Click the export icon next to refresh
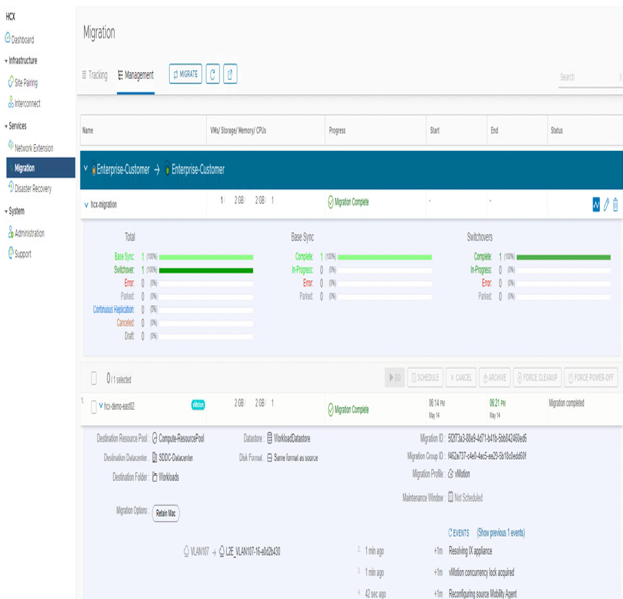Viewport: 623px width, 599px height. pyautogui.click(x=230, y=74)
